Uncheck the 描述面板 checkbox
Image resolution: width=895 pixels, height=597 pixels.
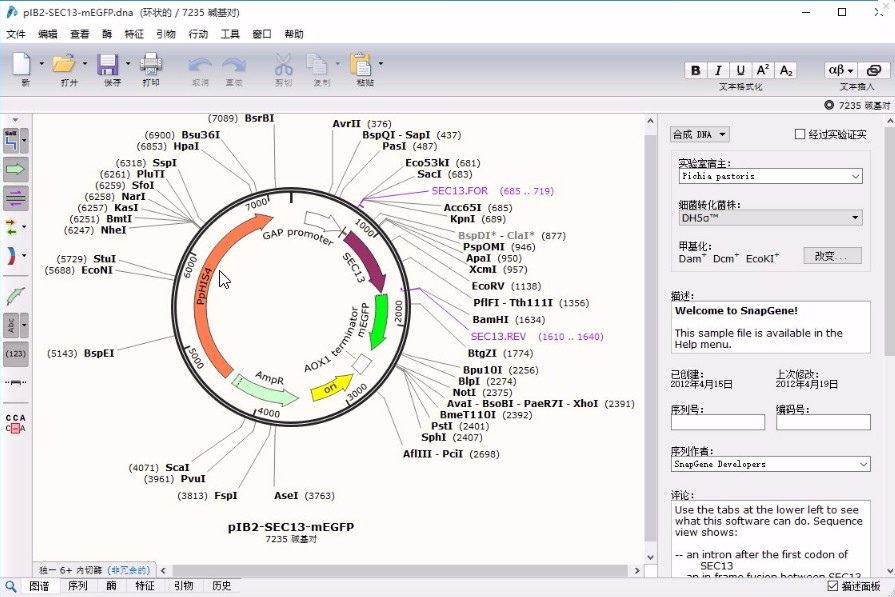pos(833,587)
